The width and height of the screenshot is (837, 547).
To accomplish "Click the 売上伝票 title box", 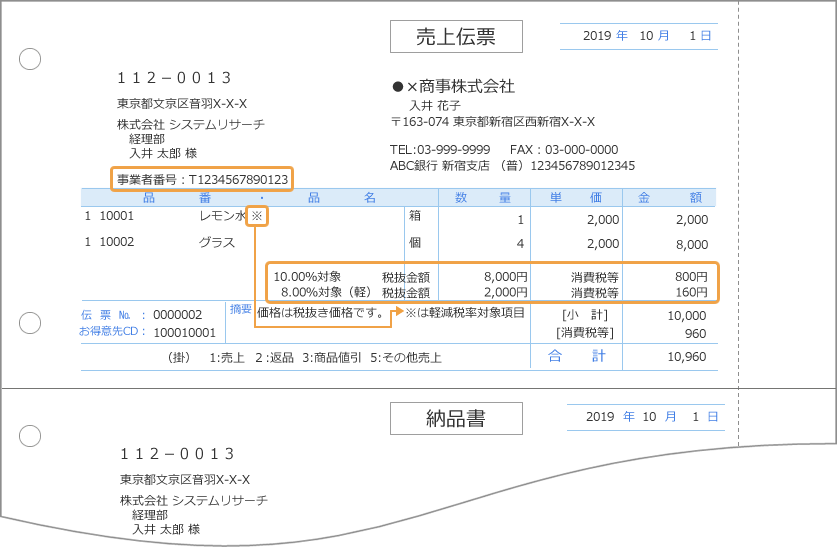I will pos(456,36).
